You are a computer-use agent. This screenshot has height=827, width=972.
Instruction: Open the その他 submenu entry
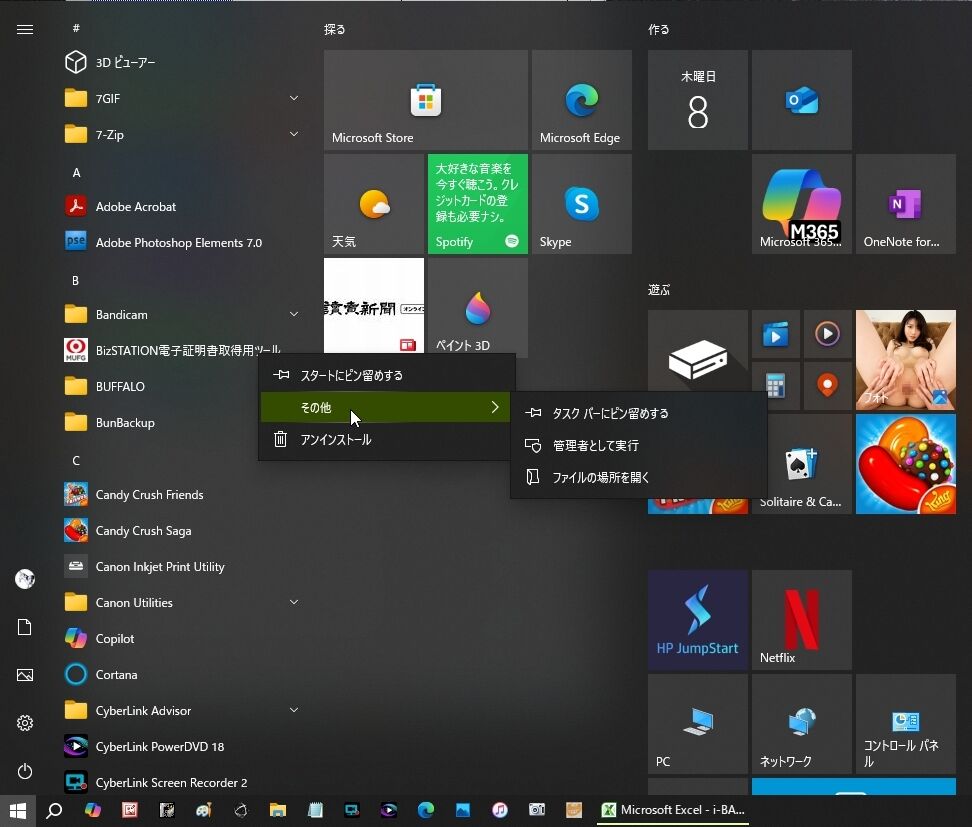(x=385, y=407)
